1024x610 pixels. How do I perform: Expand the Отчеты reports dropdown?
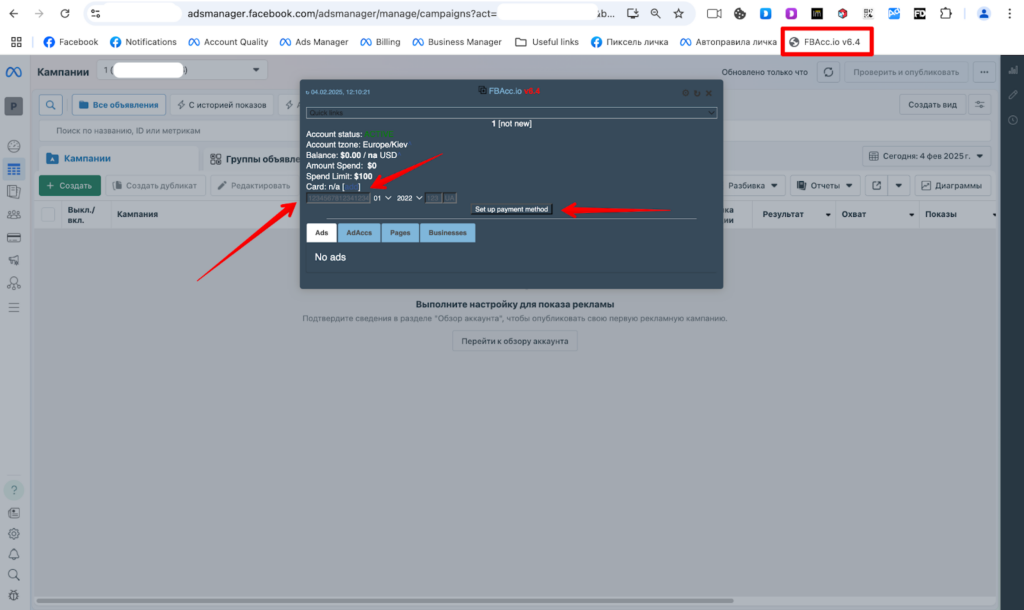[x=825, y=185]
